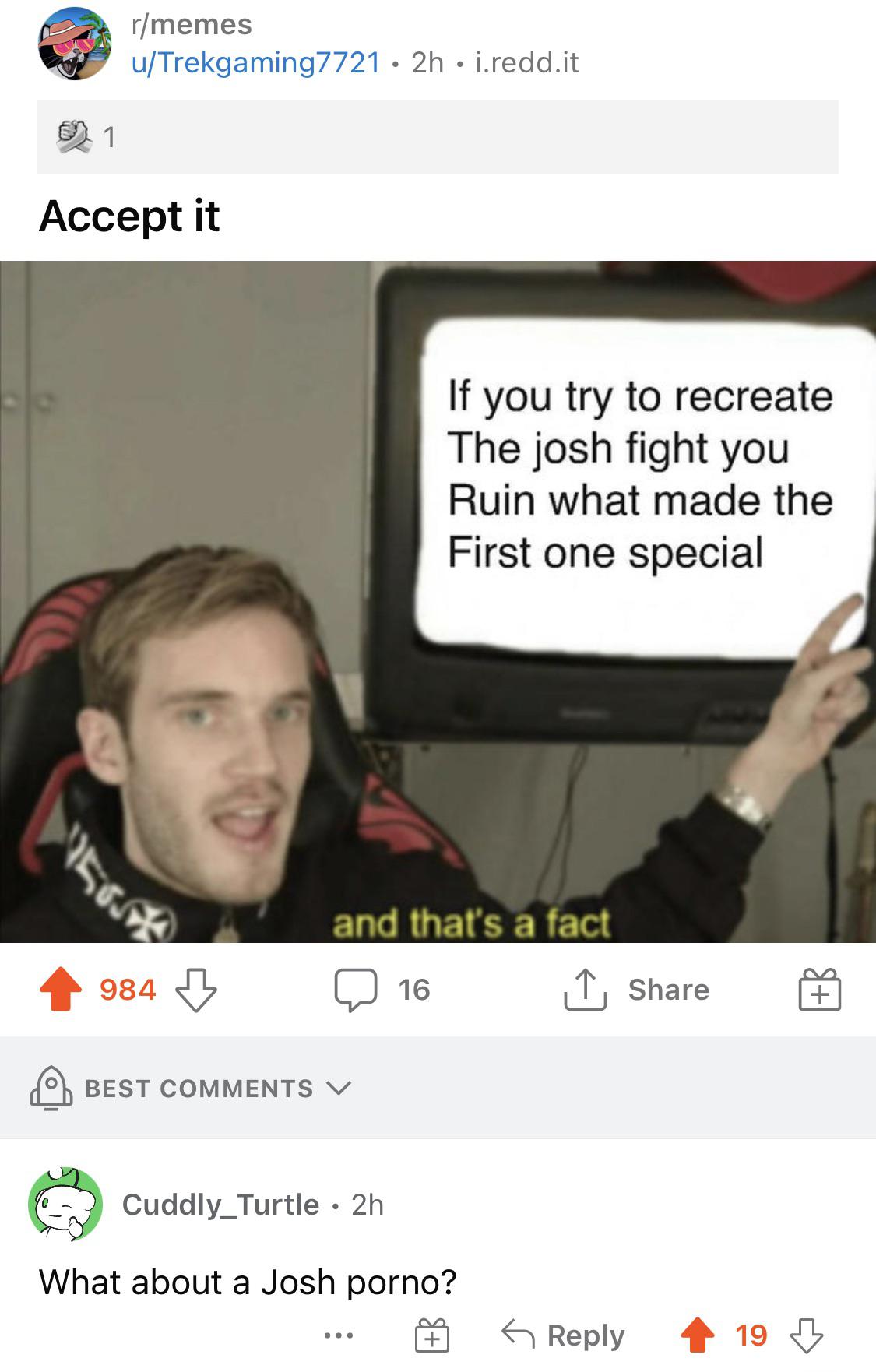876x1372 pixels.
Task: Open u/Trekgaming7721 profile link
Action: 255,62
